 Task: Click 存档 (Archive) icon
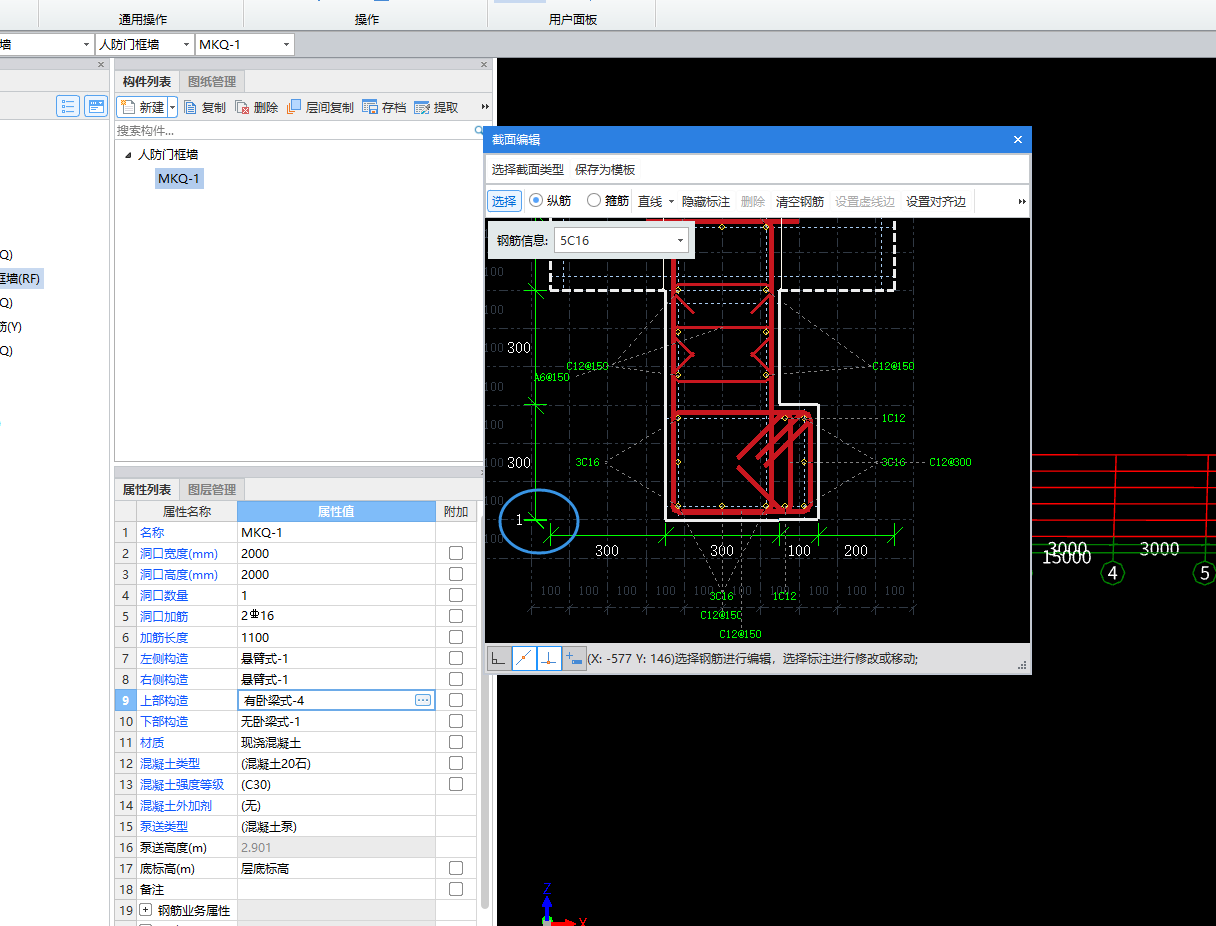tap(384, 107)
